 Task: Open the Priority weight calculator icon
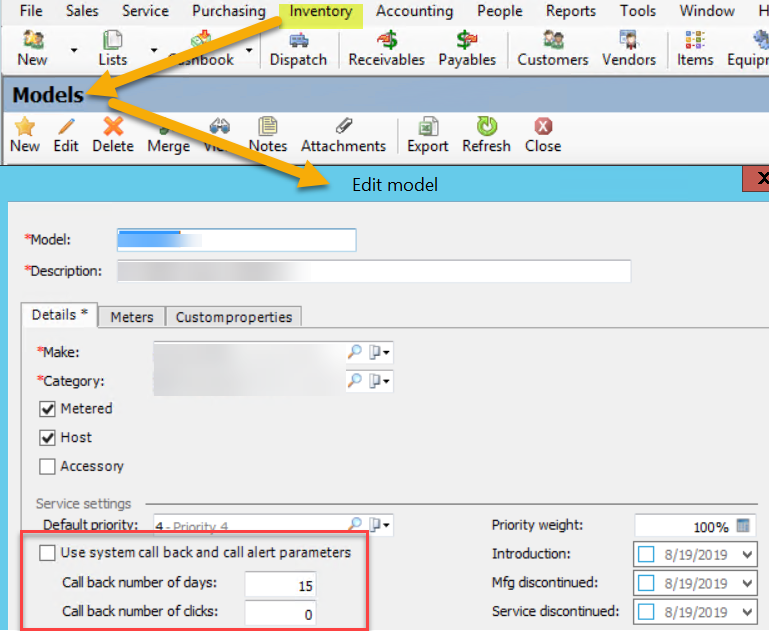pyautogui.click(x=743, y=526)
